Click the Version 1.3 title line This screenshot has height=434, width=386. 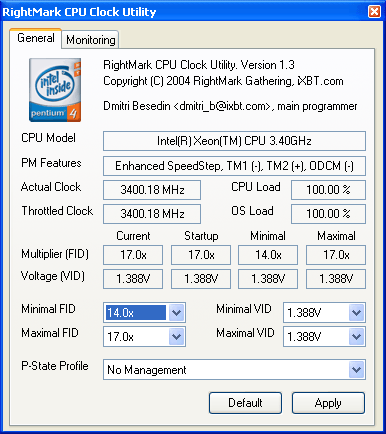pos(199,65)
